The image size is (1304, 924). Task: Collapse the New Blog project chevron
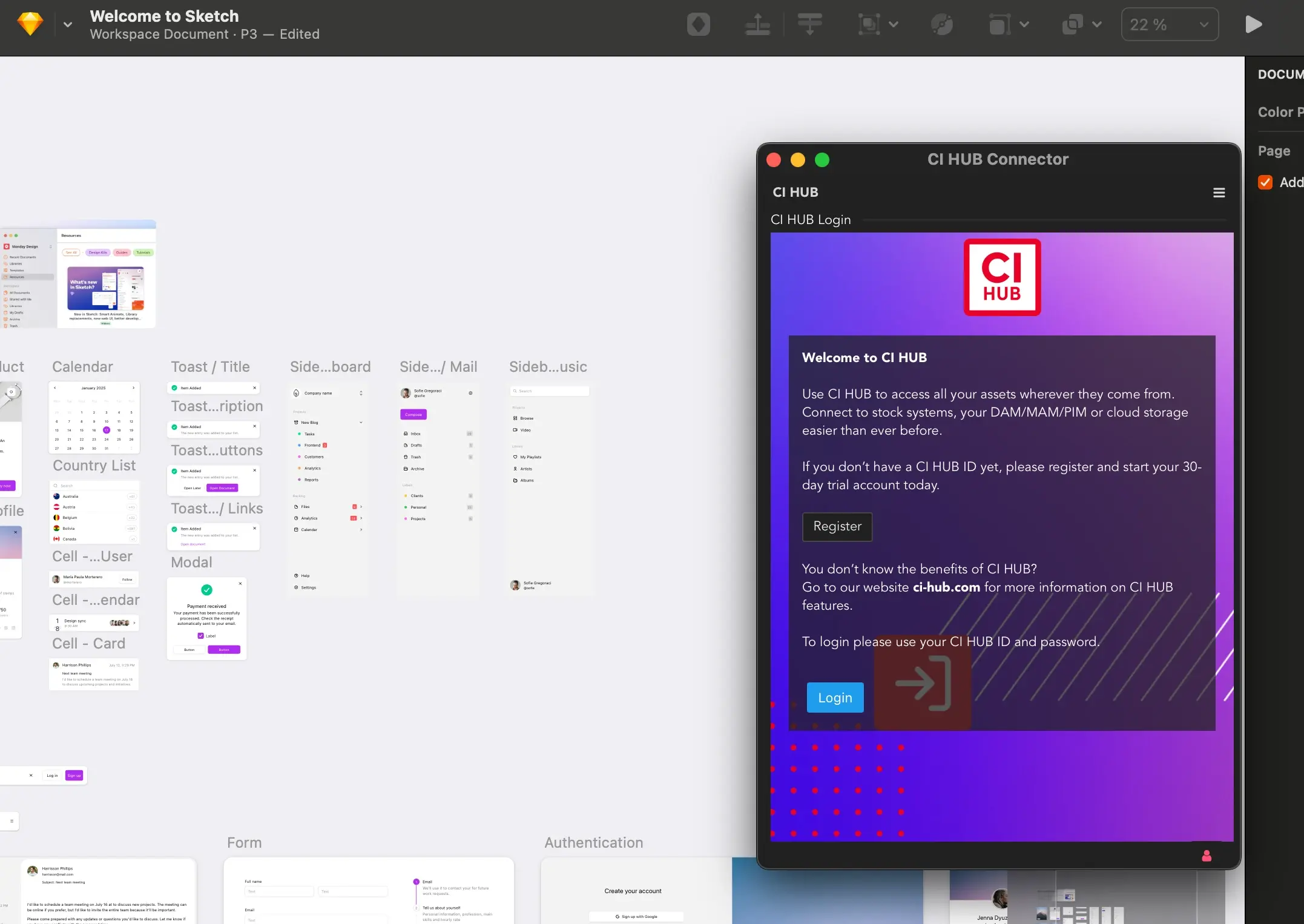click(x=361, y=422)
